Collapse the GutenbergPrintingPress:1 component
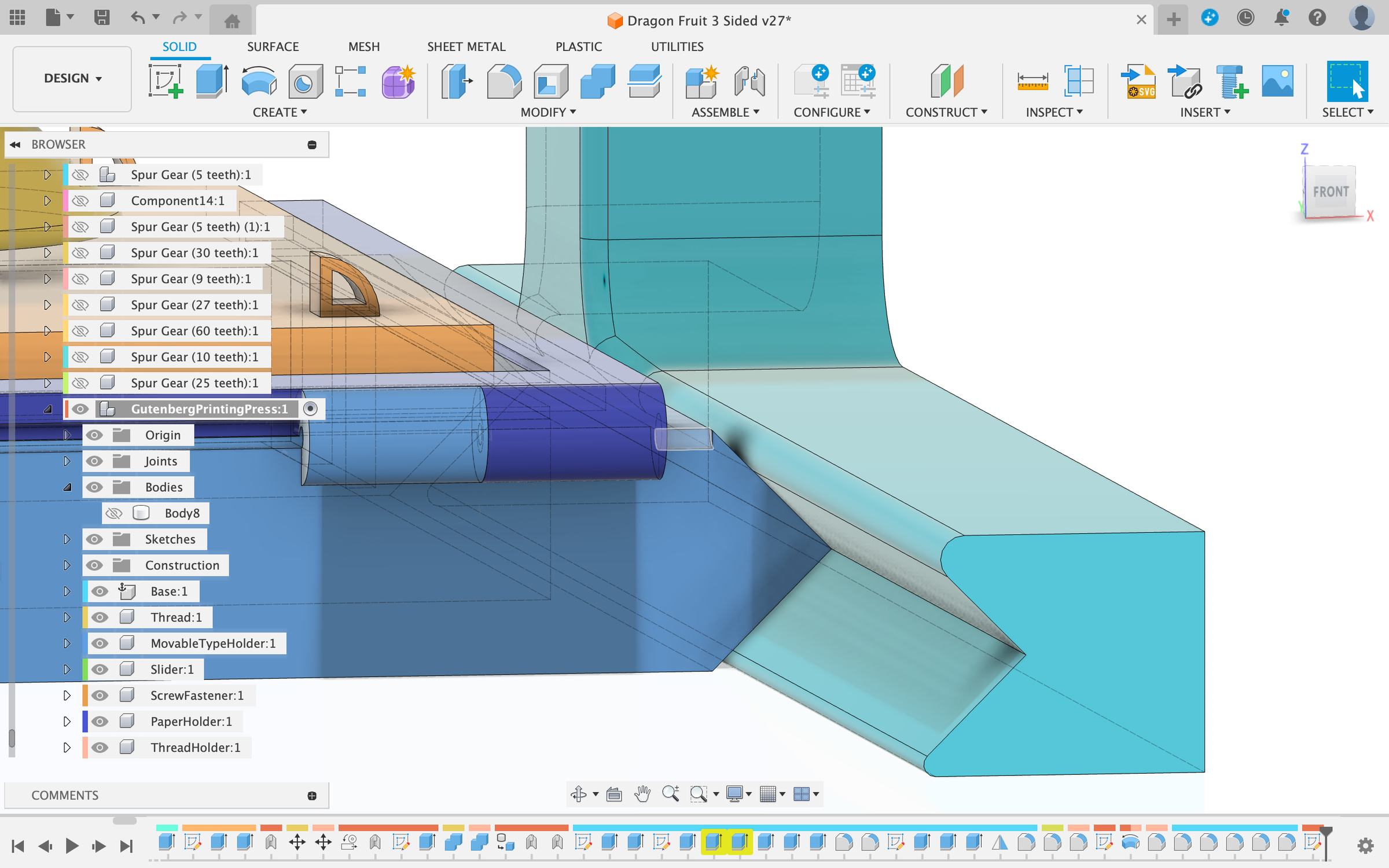Screen dimensions: 1389x868 coord(47,409)
